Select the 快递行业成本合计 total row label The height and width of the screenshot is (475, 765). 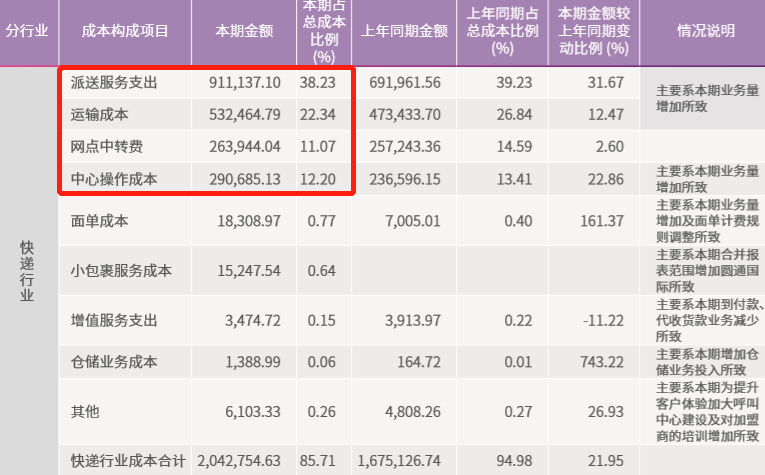pyautogui.click(x=128, y=461)
